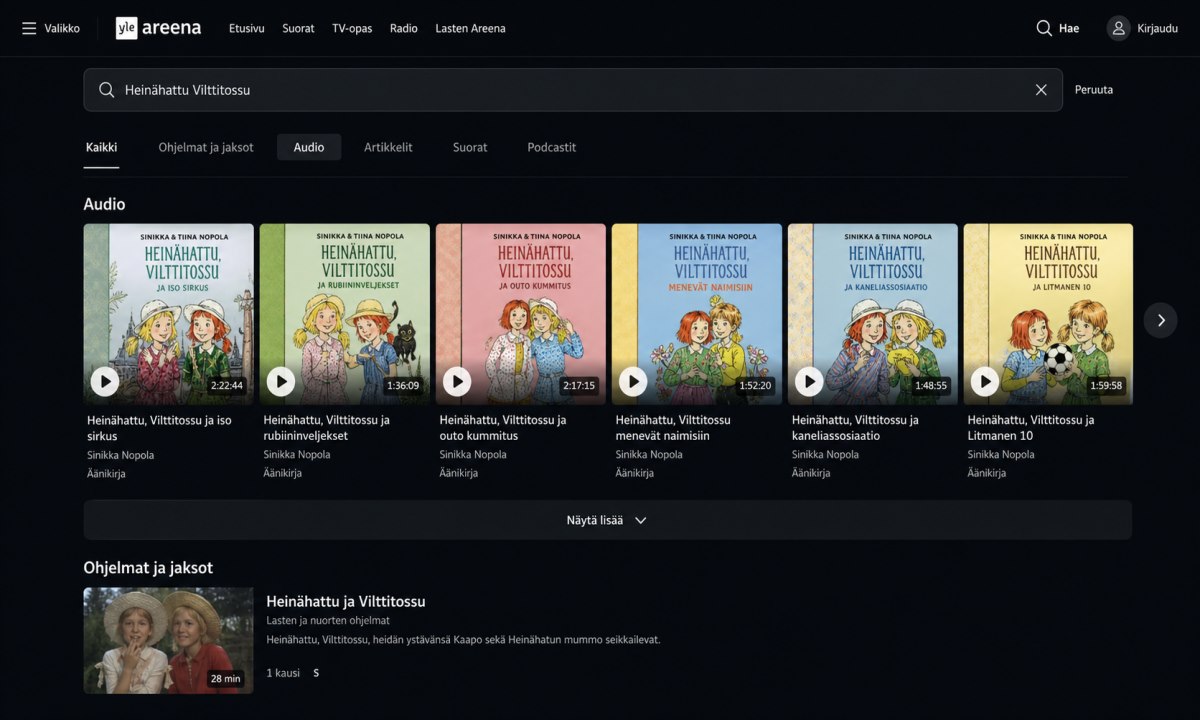Open the ja iso sirkus book cover
1200x720 pixels.
[169, 314]
